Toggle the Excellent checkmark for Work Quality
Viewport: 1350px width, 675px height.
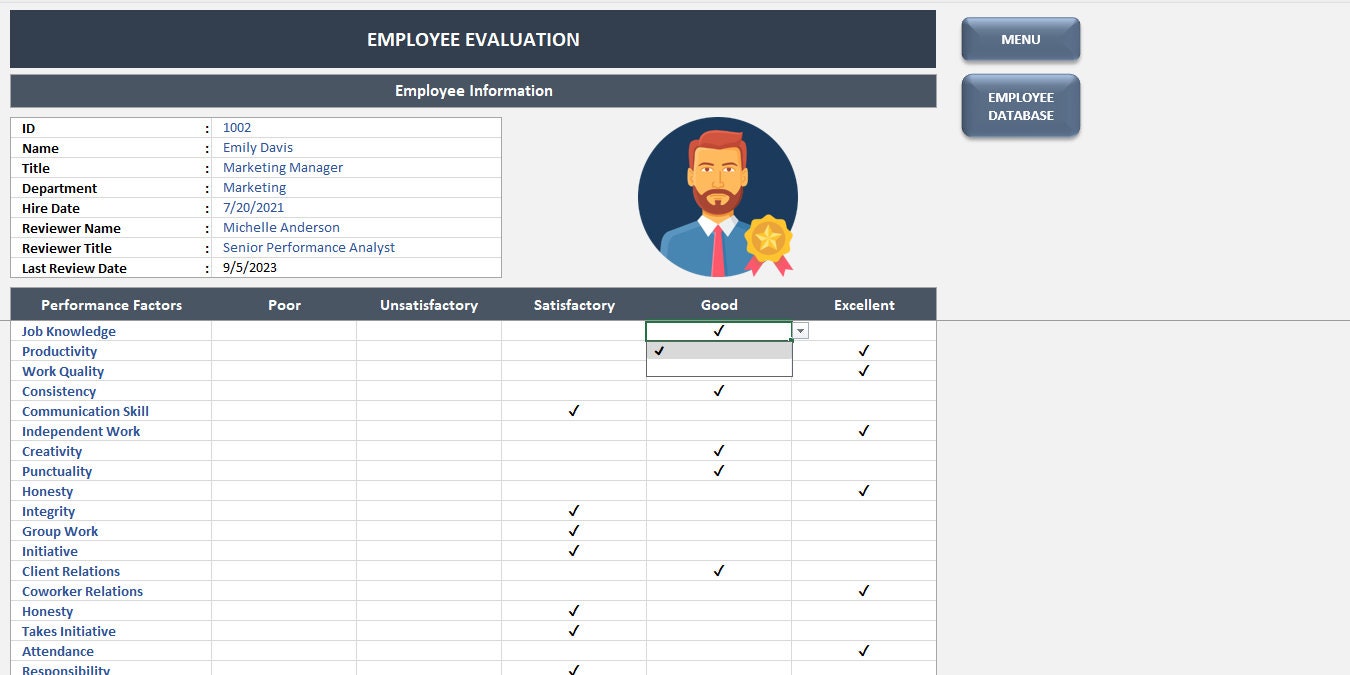[863, 371]
